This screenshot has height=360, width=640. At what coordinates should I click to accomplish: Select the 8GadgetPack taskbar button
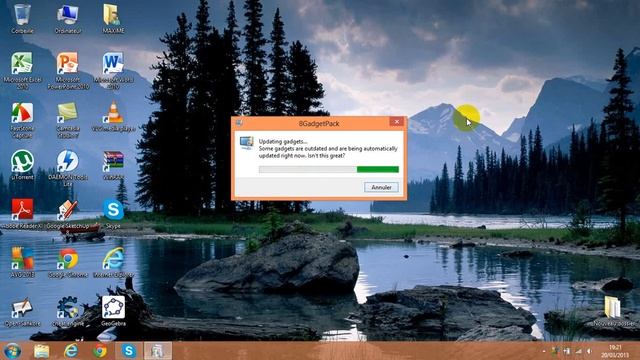[158, 351]
